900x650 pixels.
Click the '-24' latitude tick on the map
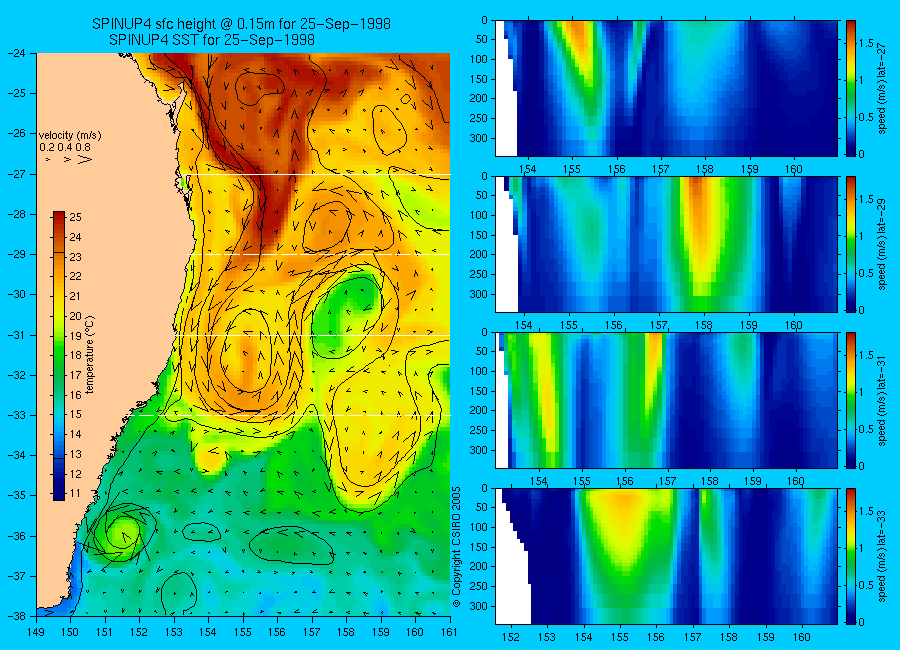17,53
